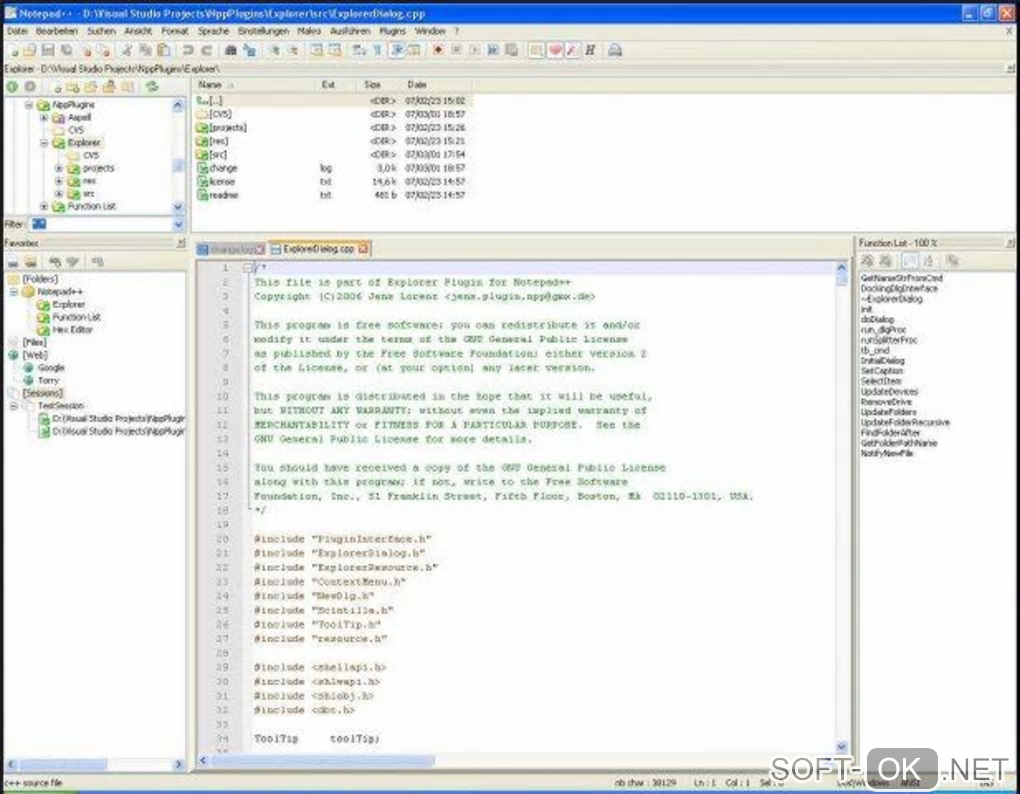1020x794 pixels.
Task: Click the editor horizontal scrollbar thumb
Action: [x=322, y=760]
